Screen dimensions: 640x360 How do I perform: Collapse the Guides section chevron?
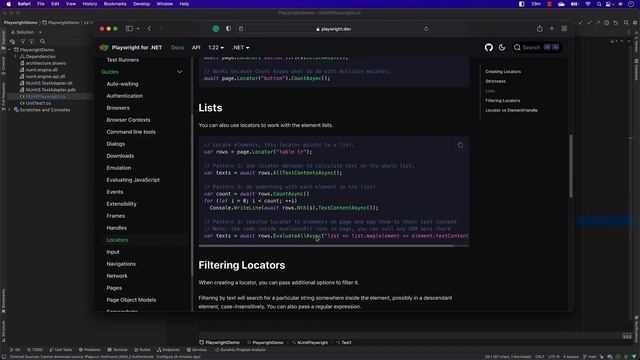coord(180,72)
